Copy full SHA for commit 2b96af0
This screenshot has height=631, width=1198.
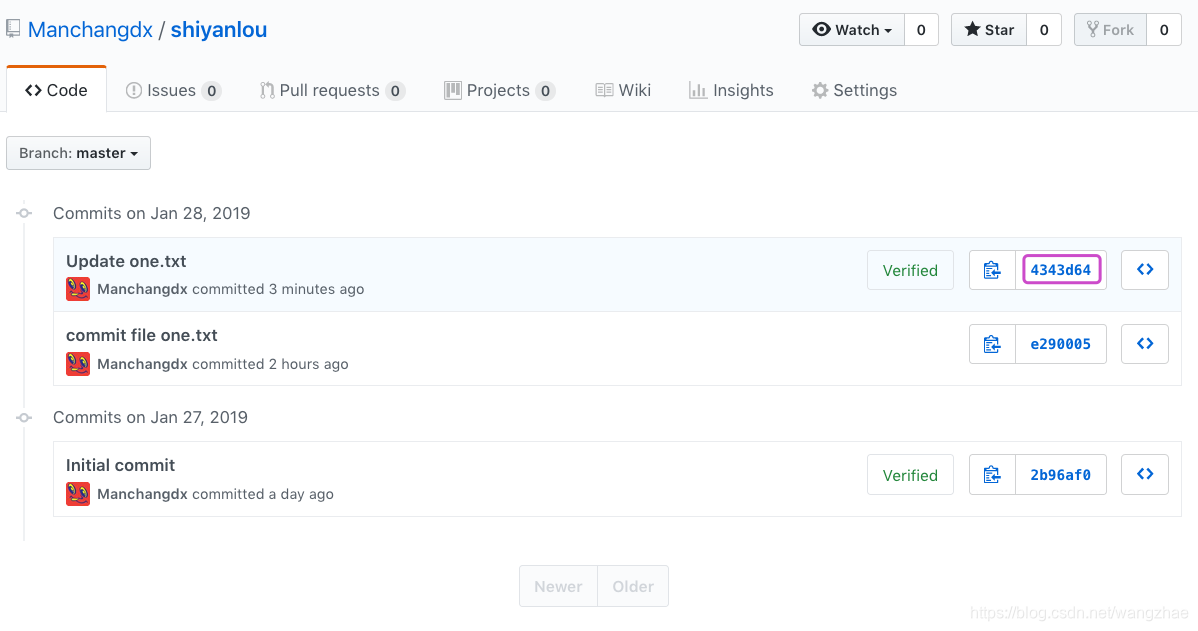[992, 475]
